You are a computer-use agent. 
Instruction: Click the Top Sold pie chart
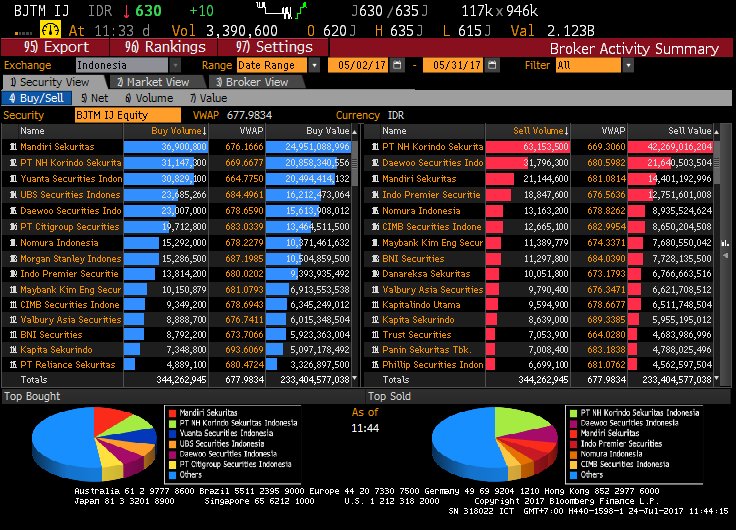coord(488,446)
